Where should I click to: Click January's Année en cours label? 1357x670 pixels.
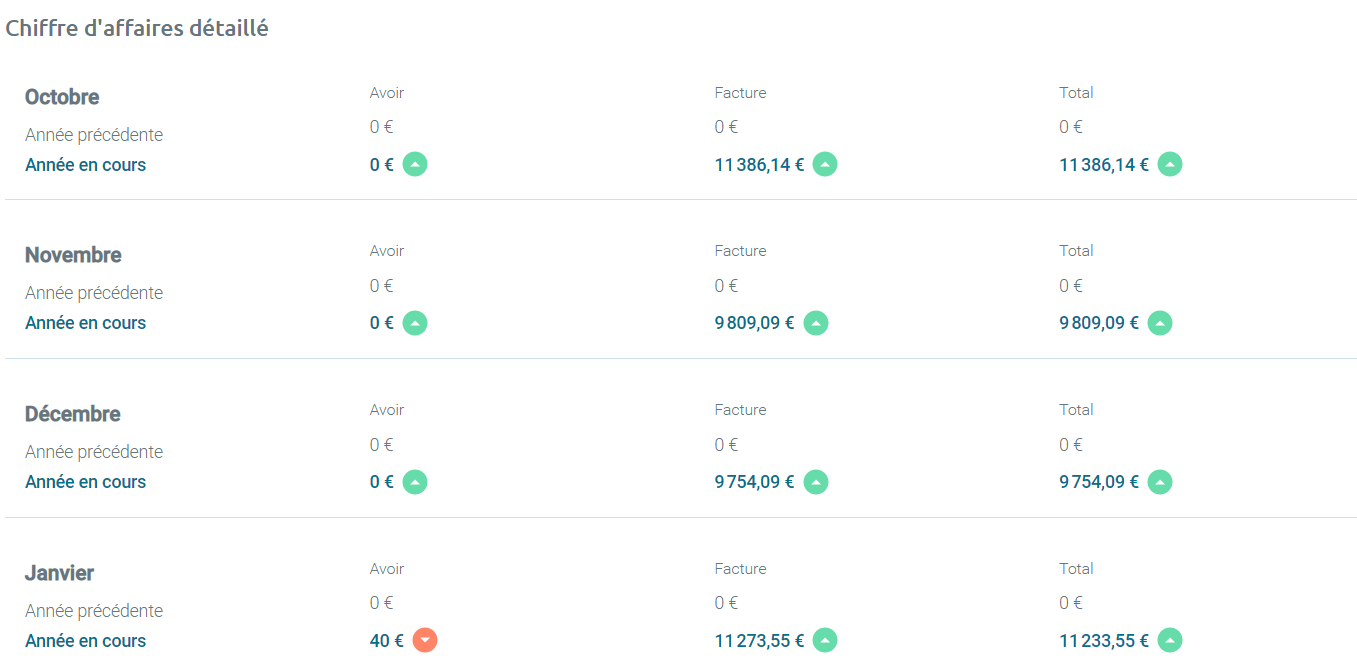pyautogui.click(x=86, y=641)
